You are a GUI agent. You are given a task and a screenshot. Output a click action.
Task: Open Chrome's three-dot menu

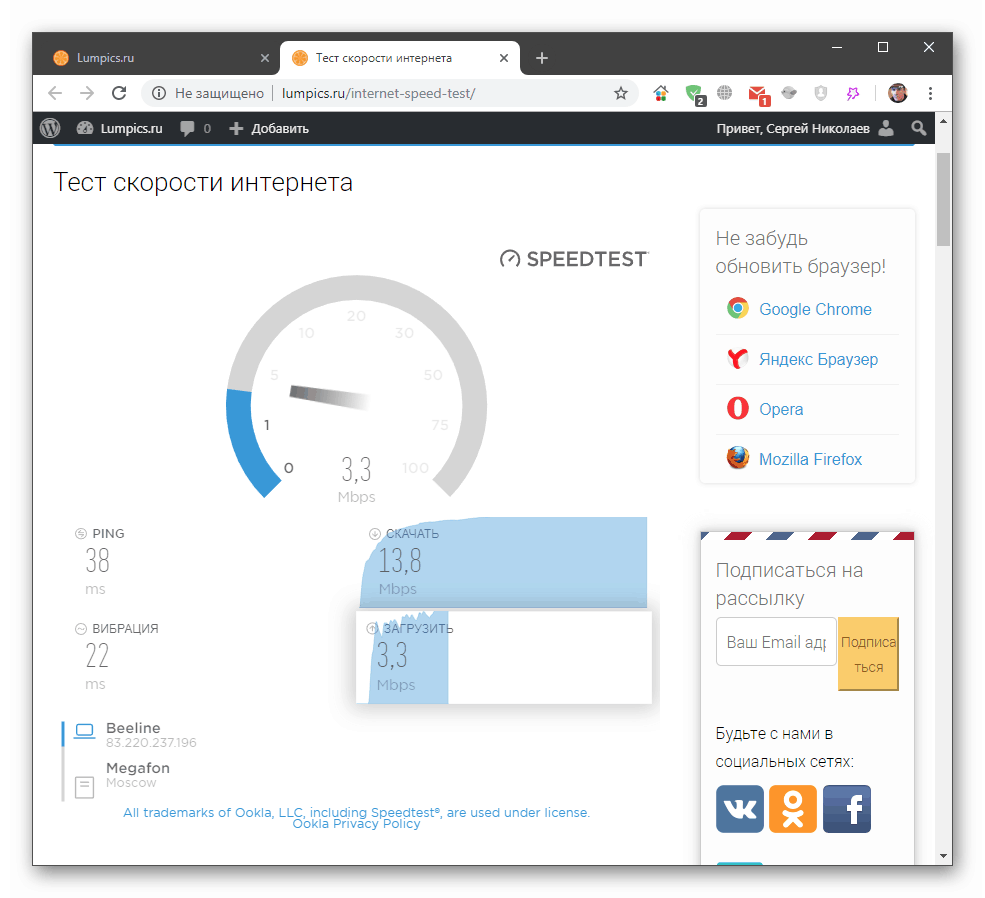pyautogui.click(x=930, y=94)
